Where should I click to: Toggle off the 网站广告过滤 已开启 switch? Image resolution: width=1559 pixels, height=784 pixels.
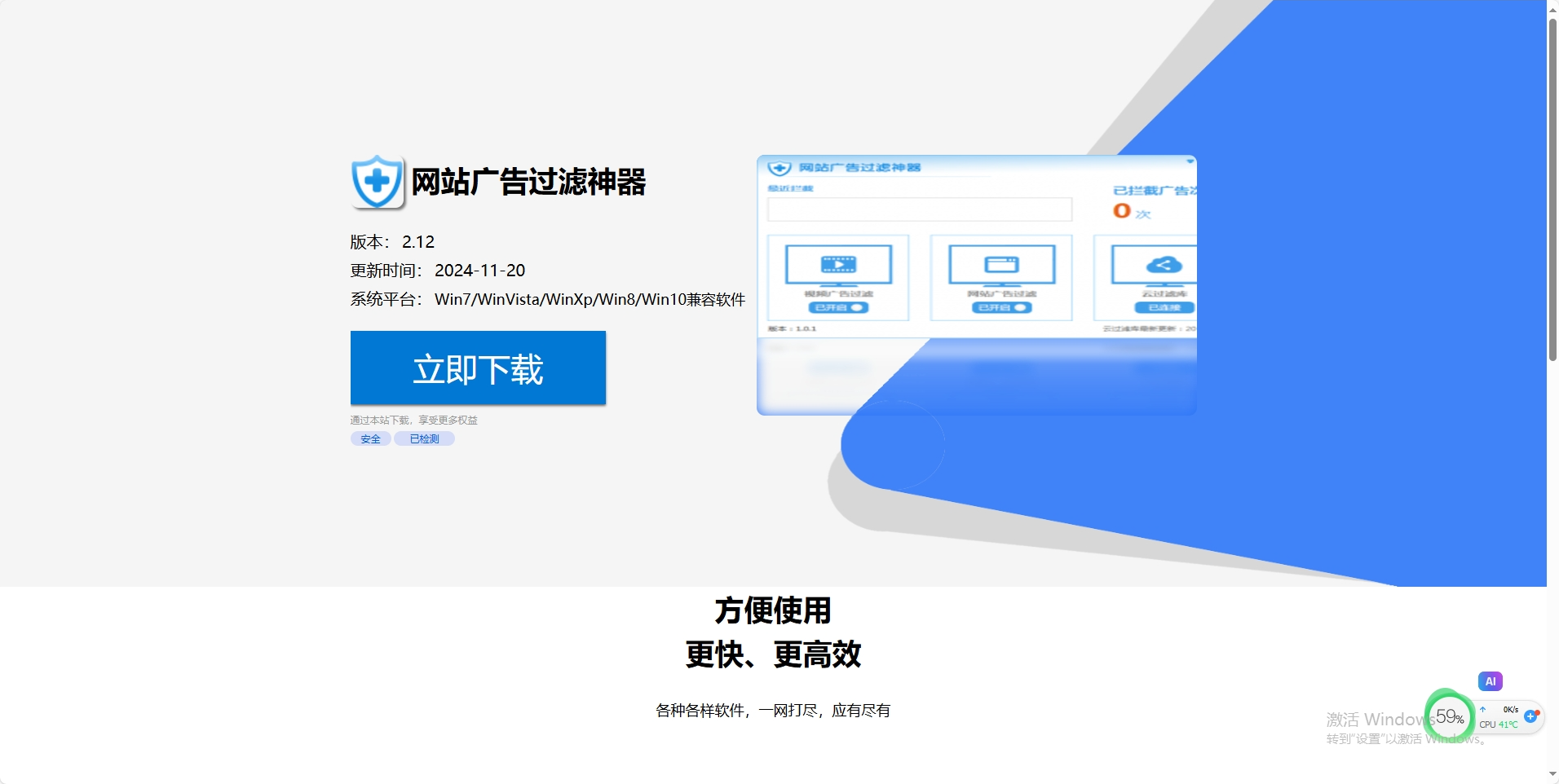pyautogui.click(x=1001, y=307)
